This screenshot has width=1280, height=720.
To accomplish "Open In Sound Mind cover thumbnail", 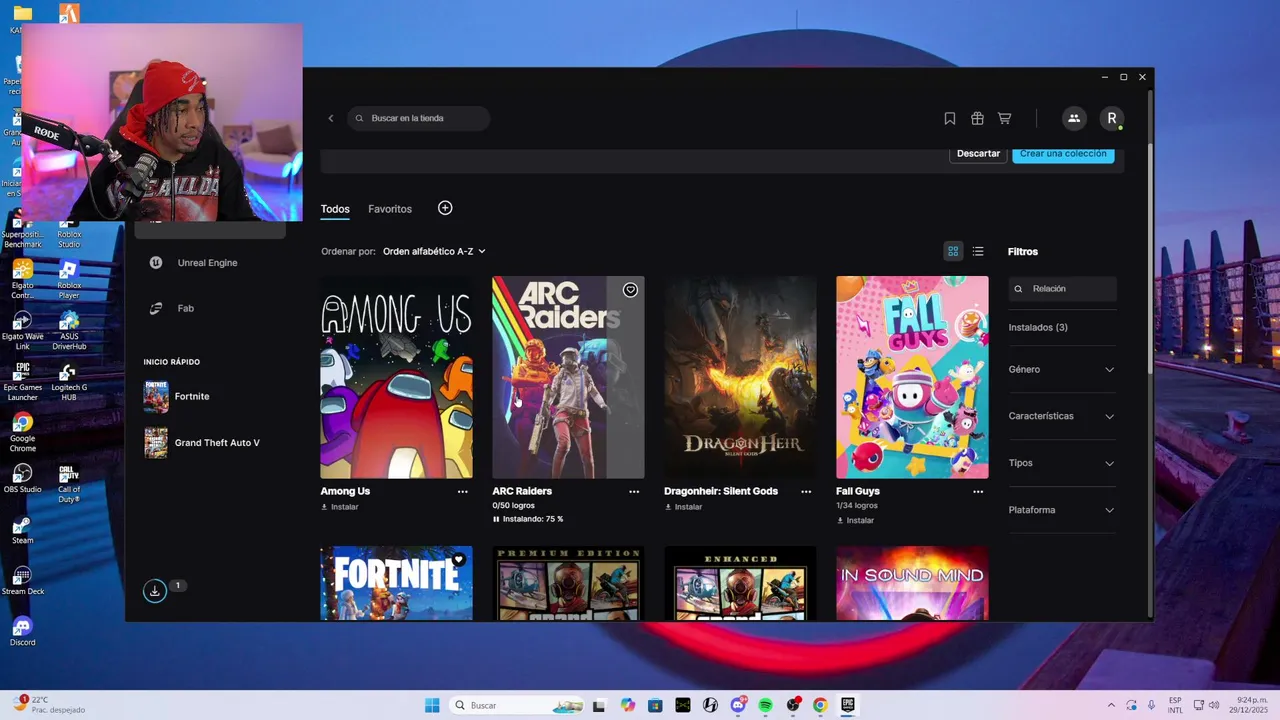I will pyautogui.click(x=912, y=583).
